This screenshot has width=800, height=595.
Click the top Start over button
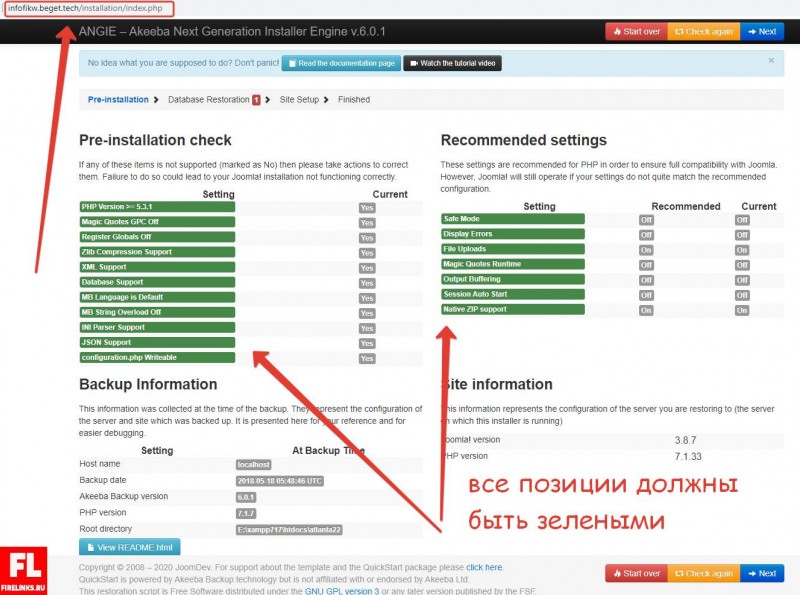click(x=636, y=32)
